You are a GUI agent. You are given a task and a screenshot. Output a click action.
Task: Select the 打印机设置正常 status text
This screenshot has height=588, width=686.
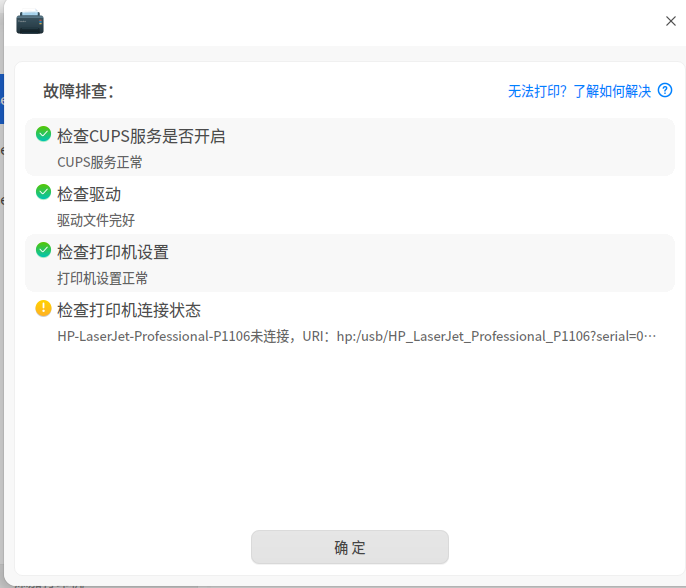(102, 278)
